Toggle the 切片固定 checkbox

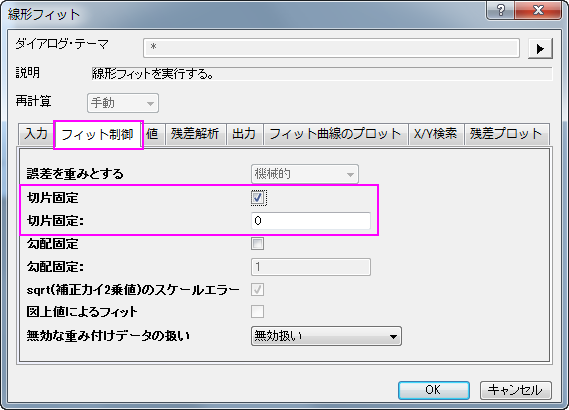pos(258,198)
